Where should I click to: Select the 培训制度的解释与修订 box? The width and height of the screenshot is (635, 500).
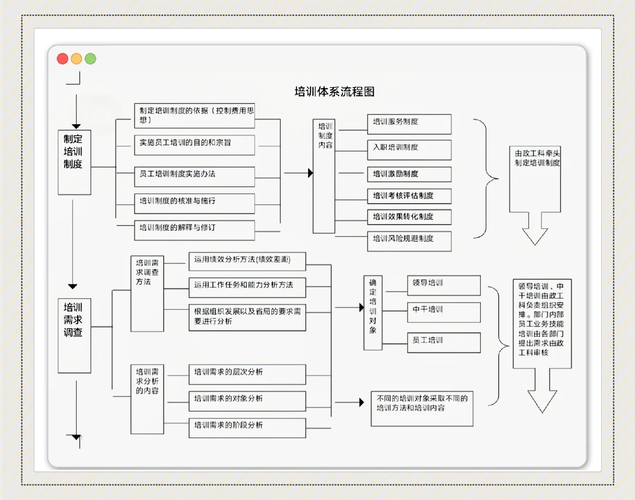point(196,227)
